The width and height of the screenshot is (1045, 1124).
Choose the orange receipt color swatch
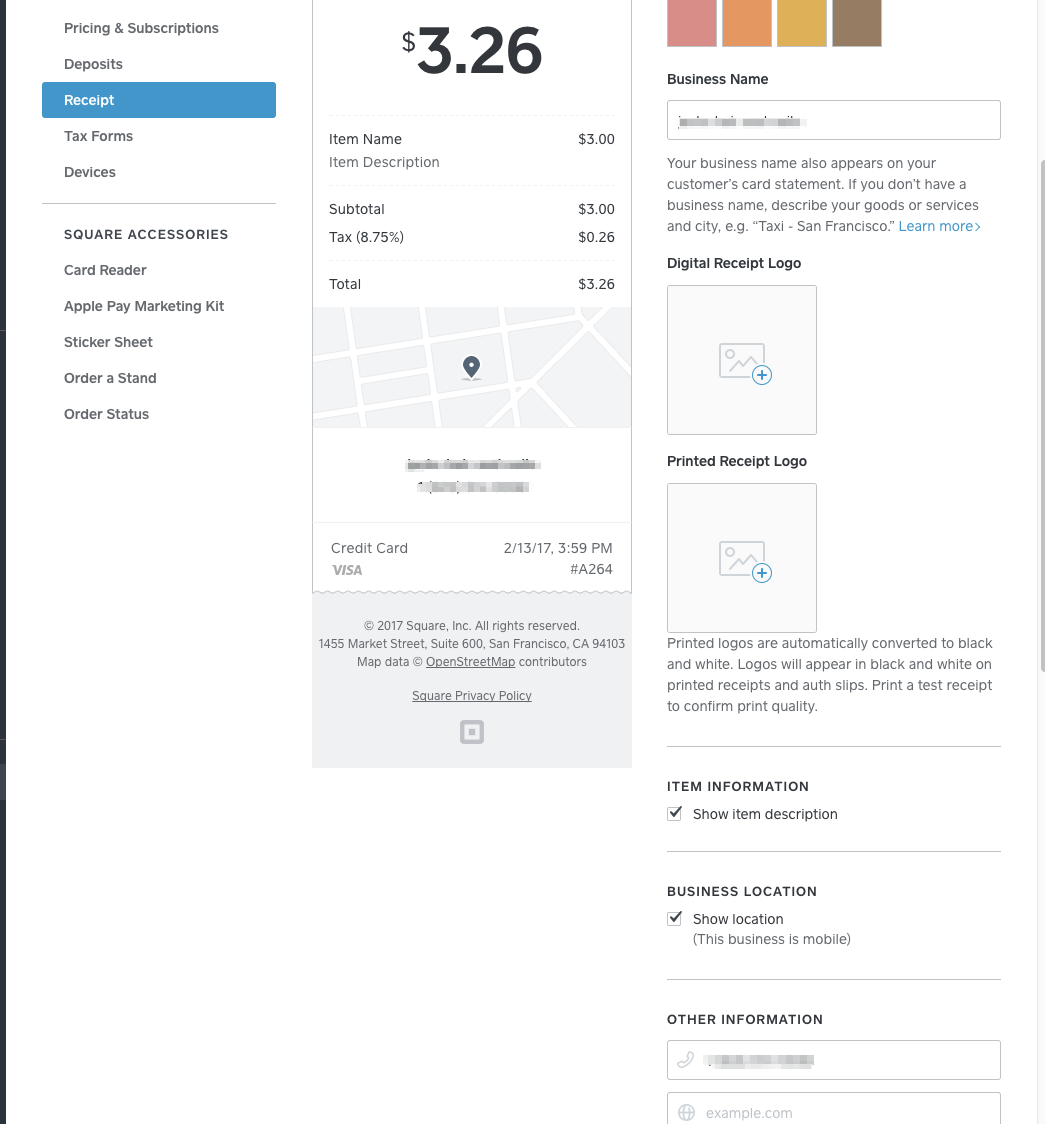click(x=747, y=22)
